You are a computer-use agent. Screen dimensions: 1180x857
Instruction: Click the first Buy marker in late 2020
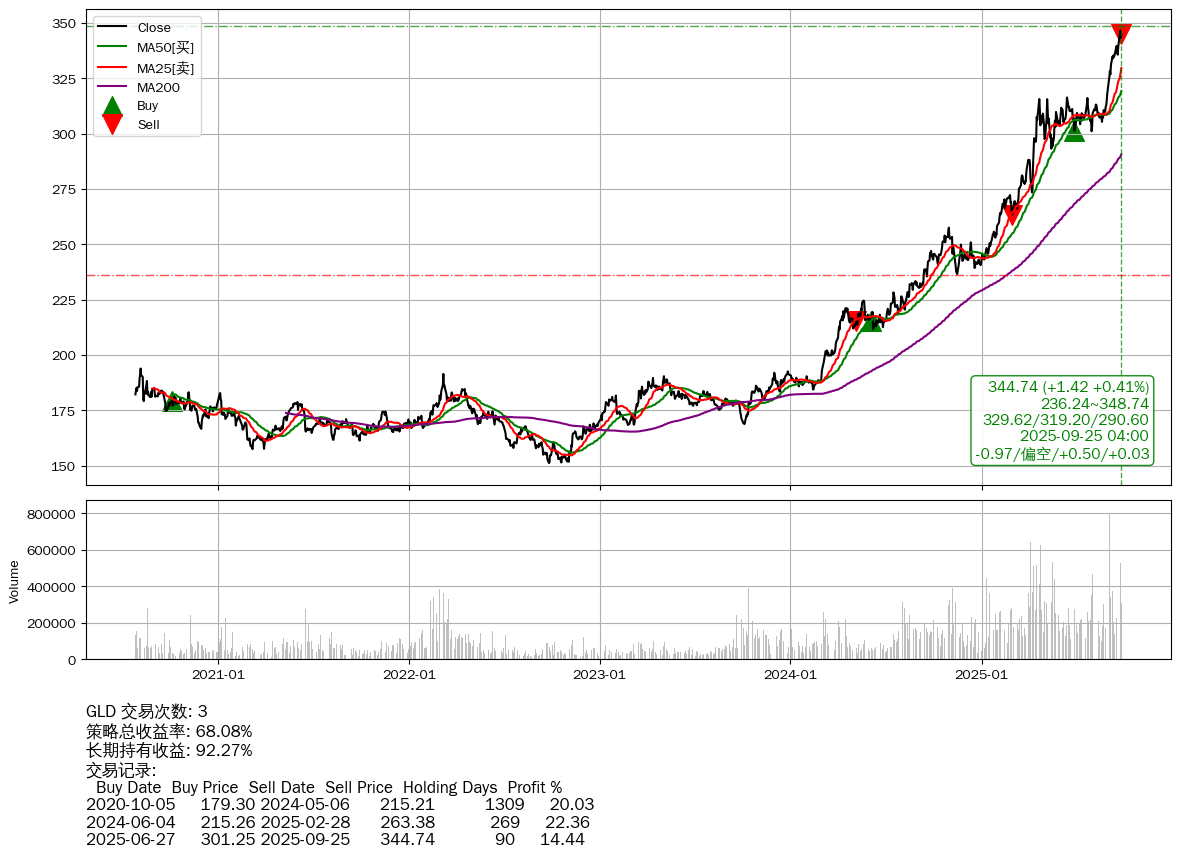173,400
